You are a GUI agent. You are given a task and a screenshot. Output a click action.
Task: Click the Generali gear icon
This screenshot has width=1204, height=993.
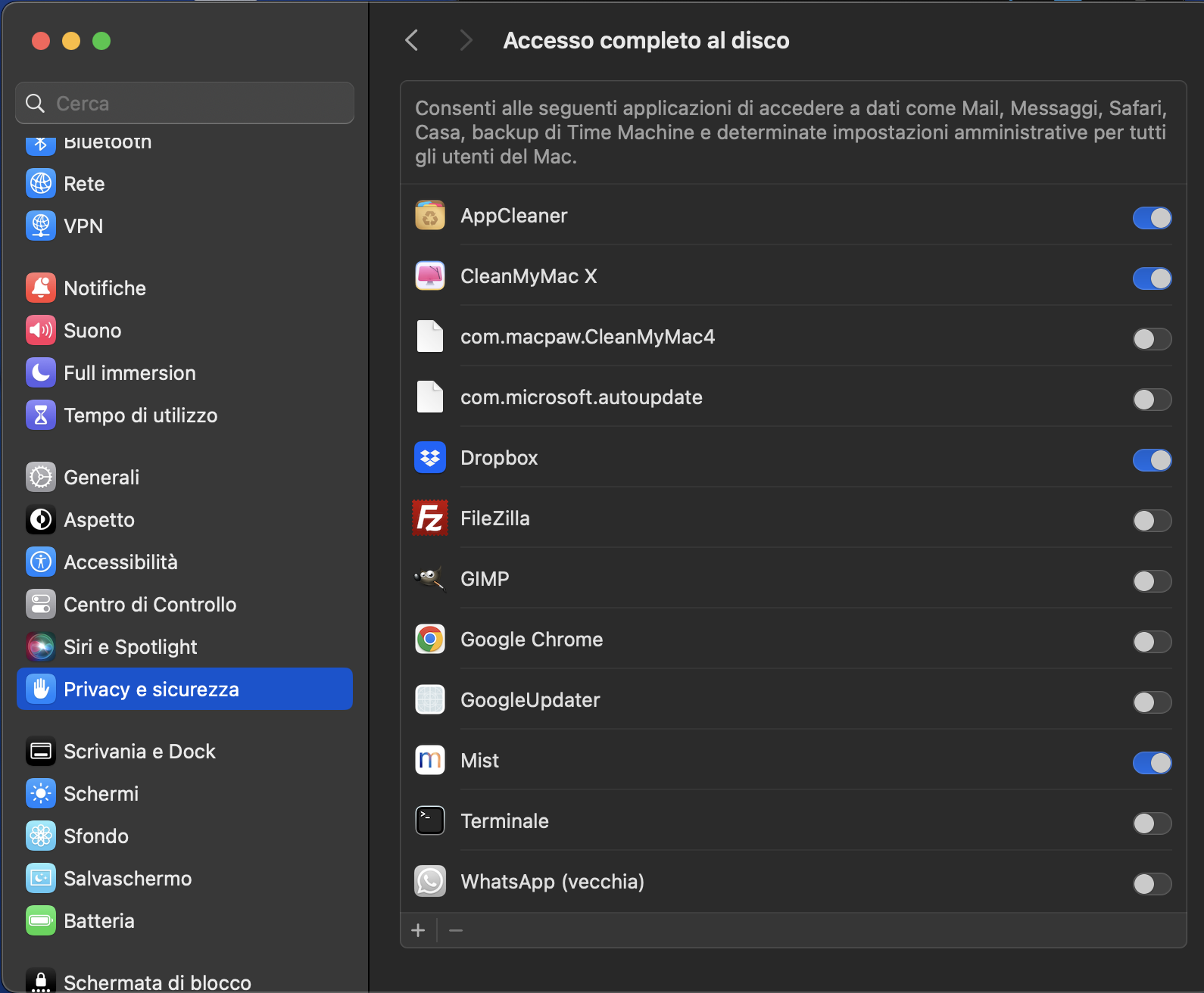point(41,477)
